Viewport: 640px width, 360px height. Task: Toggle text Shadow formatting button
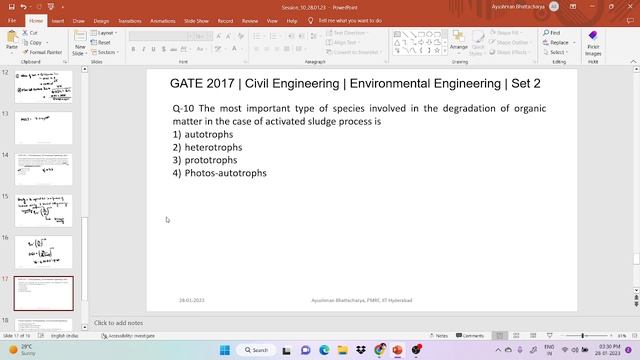pyautogui.click(x=164, y=49)
